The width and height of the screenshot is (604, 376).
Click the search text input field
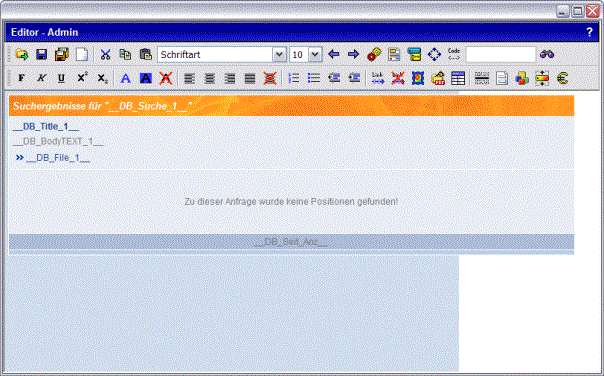pos(500,54)
